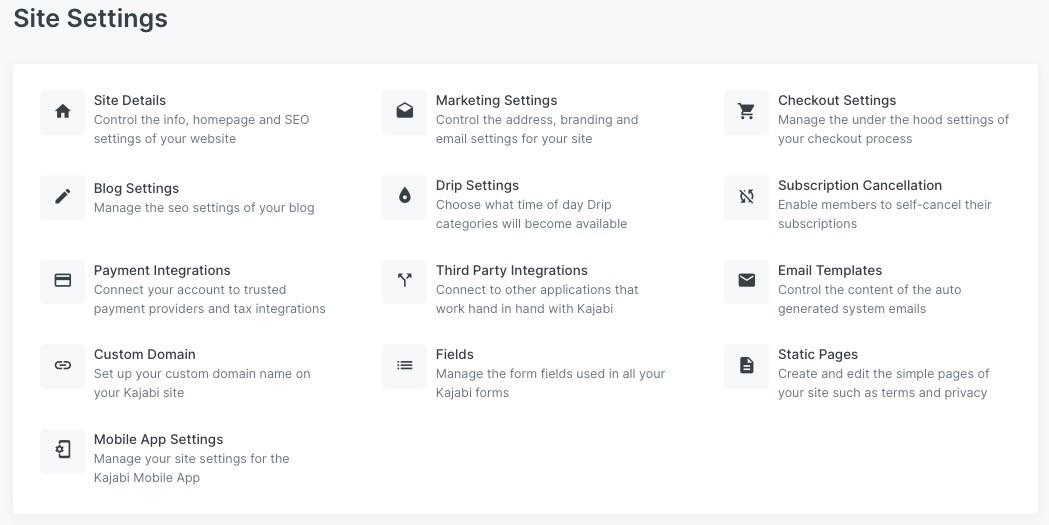Click the credit card Payment Integrations icon

pyautogui.click(x=63, y=281)
